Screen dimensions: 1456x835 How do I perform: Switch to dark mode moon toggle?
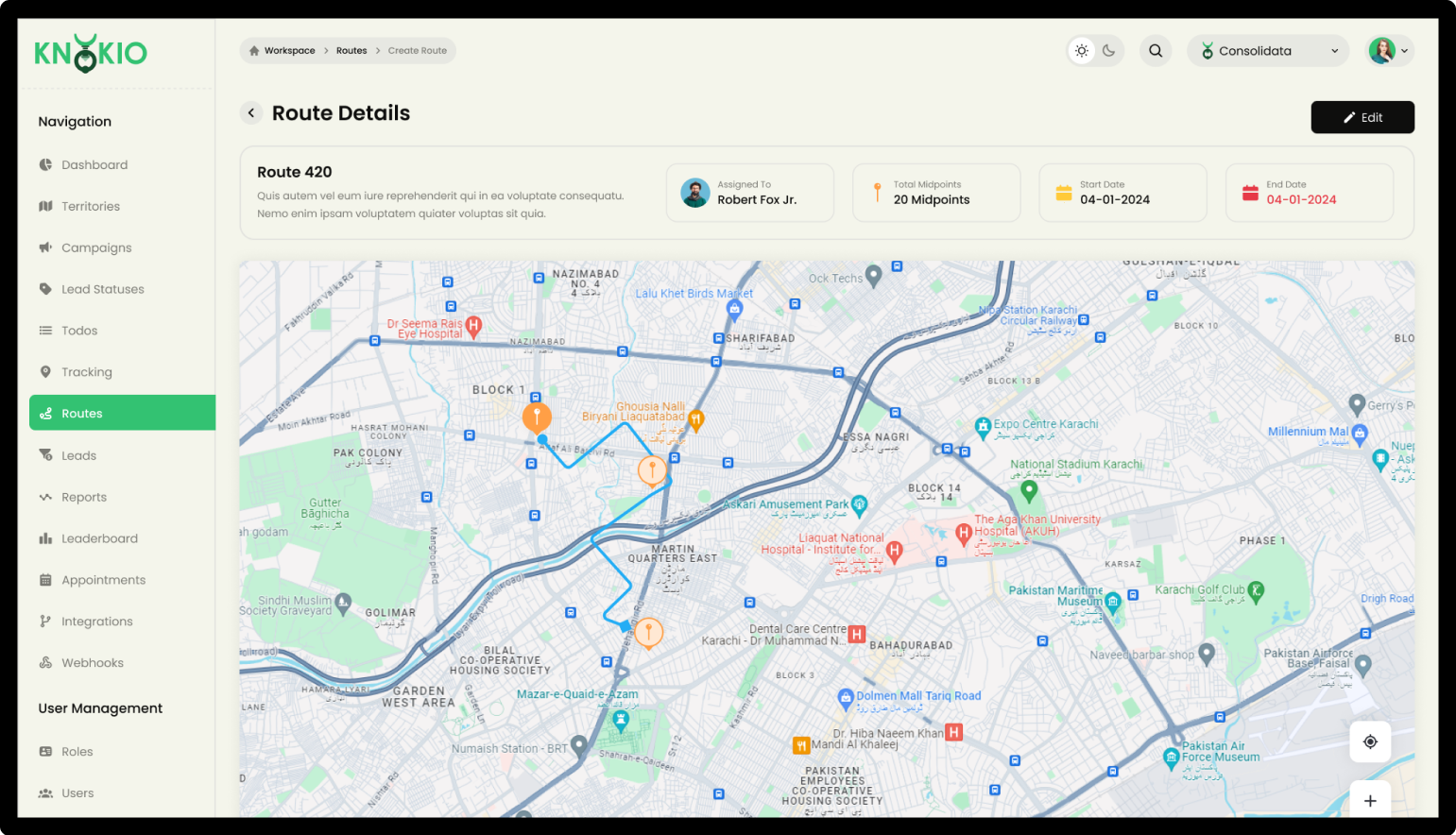1109,51
